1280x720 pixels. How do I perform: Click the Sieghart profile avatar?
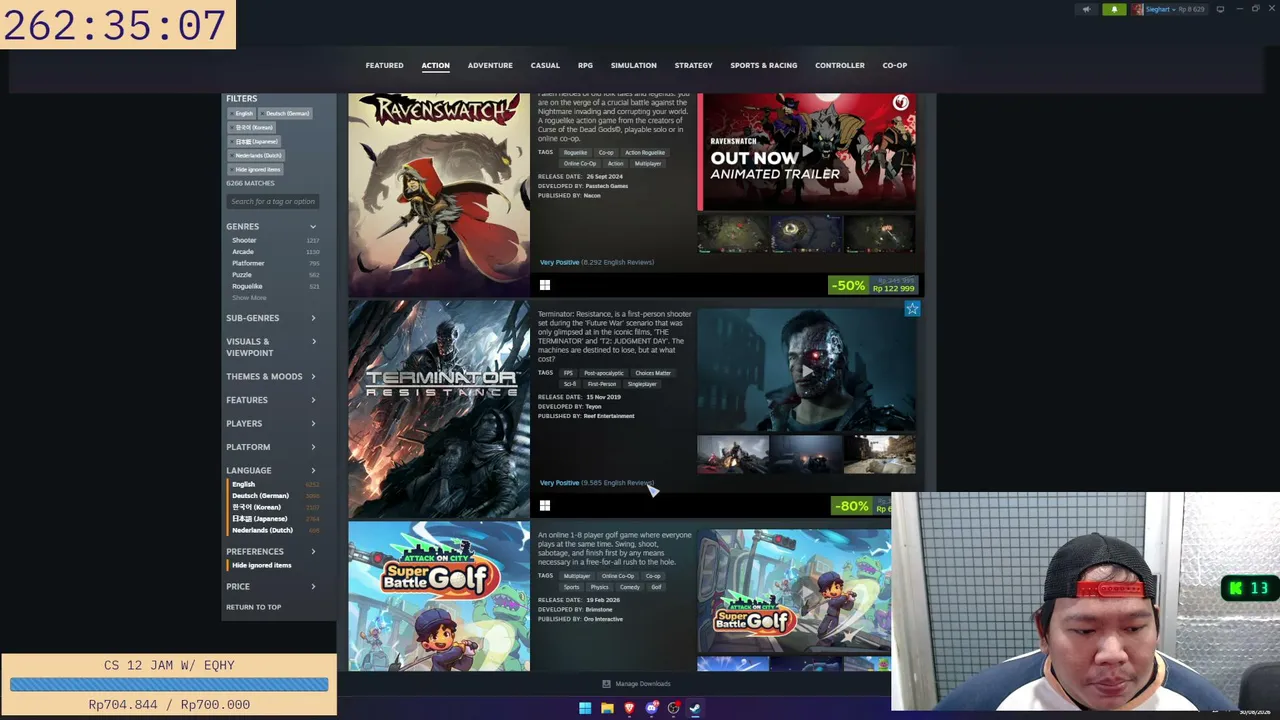(x=1138, y=9)
